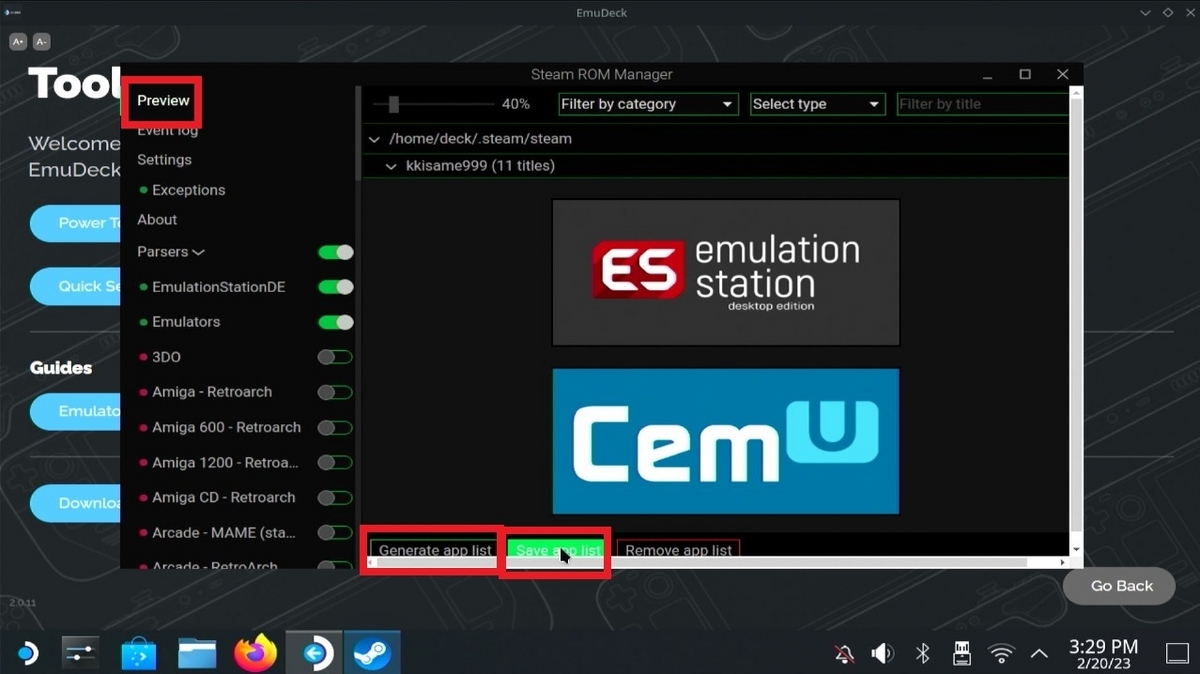Click the show desktop icon

pyautogui.click(x=1177, y=654)
